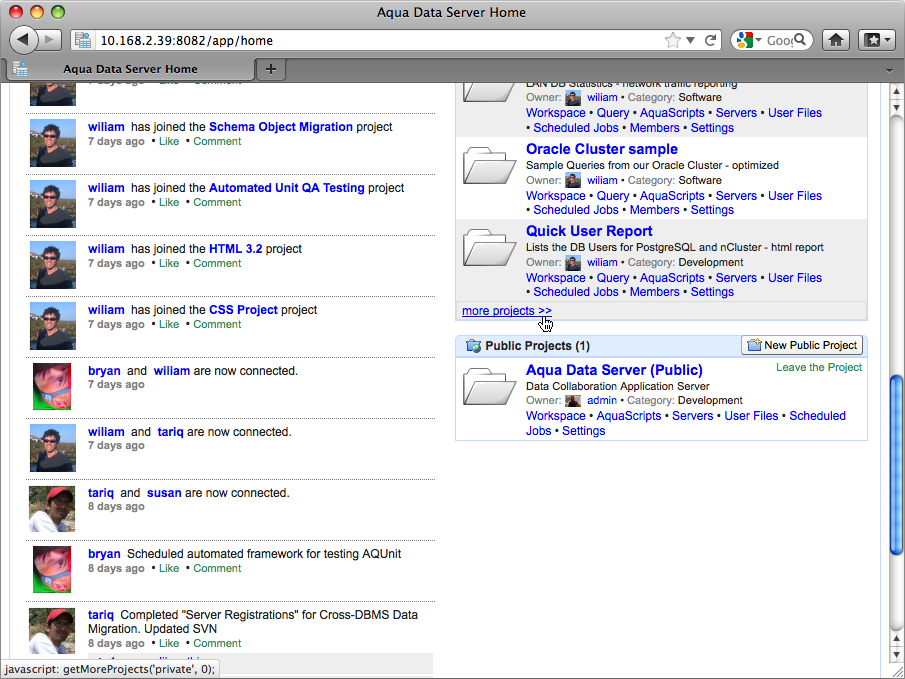The image size is (905, 679).
Task: Click the browser back button
Action: (x=23, y=40)
